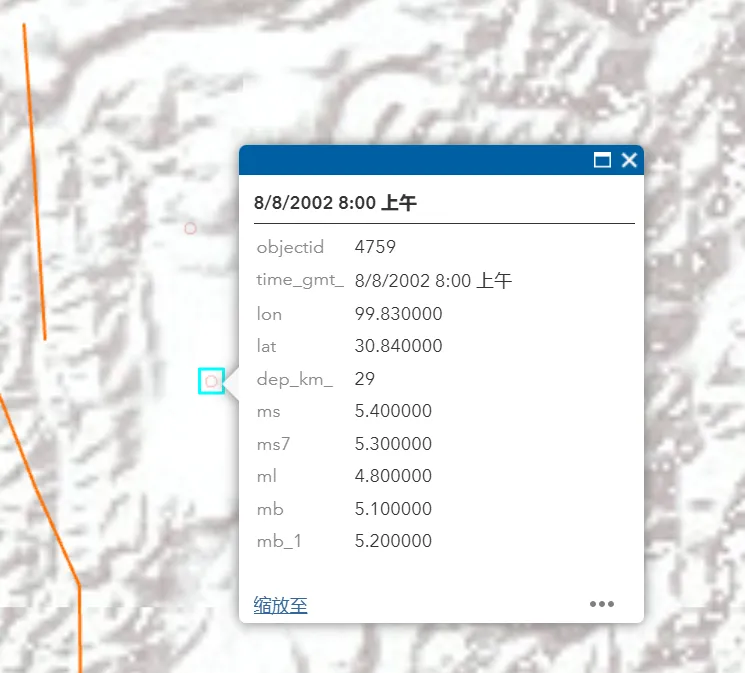745x673 pixels.
Task: Select the mb_1 value 5.200000
Action: (x=393, y=541)
